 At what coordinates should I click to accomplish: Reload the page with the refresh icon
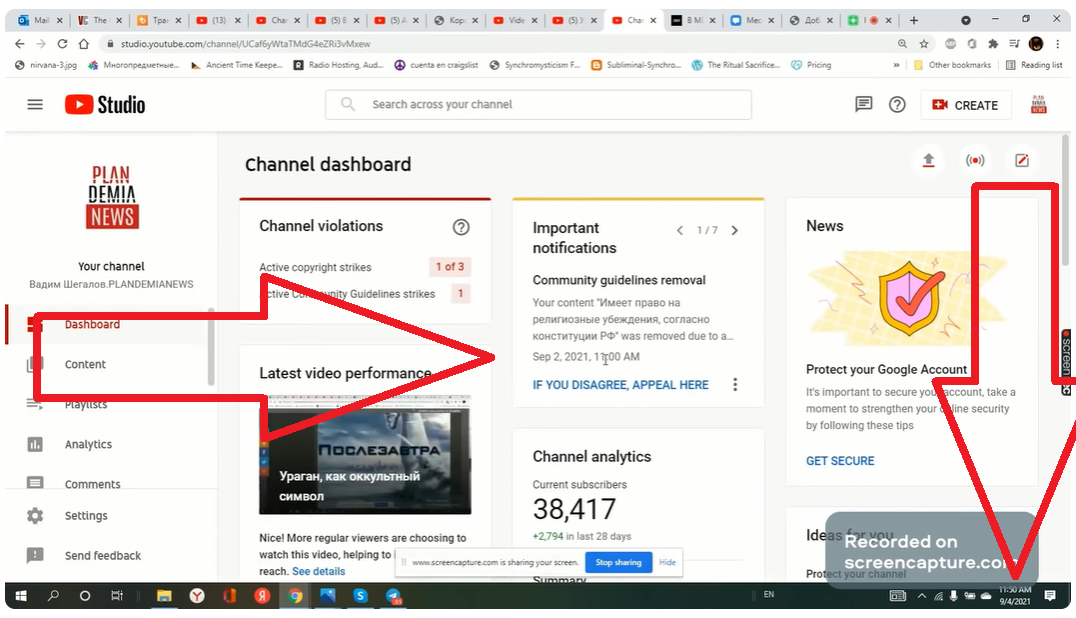(x=62, y=44)
